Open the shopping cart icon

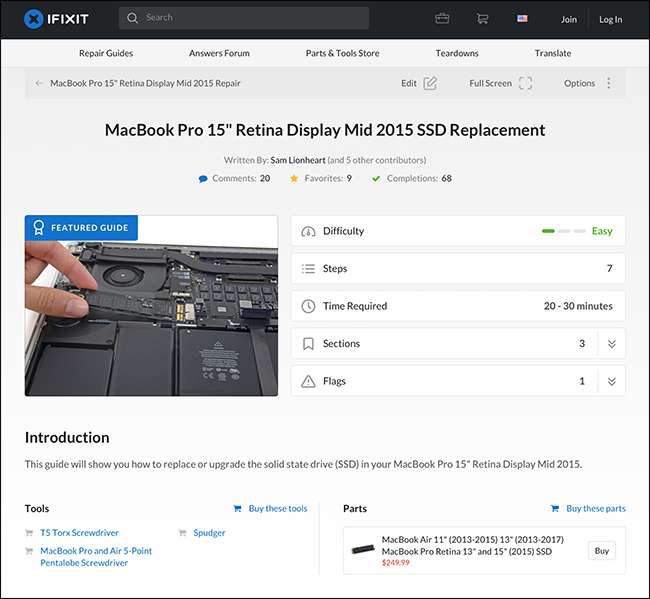pos(482,19)
